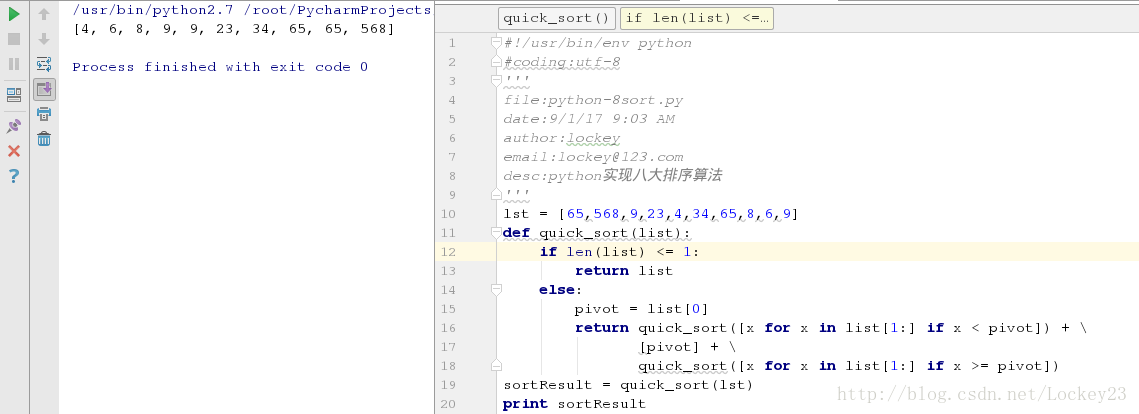Image resolution: width=1139 pixels, height=414 pixels.
Task: Click the Down the stack trace arrow
Action: 44,39
